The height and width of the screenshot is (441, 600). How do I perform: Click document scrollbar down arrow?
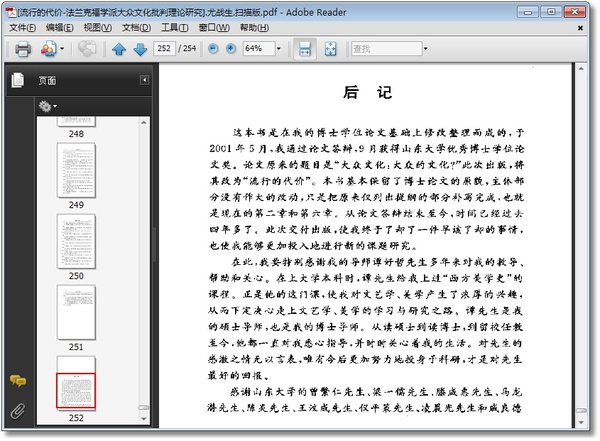(581, 422)
